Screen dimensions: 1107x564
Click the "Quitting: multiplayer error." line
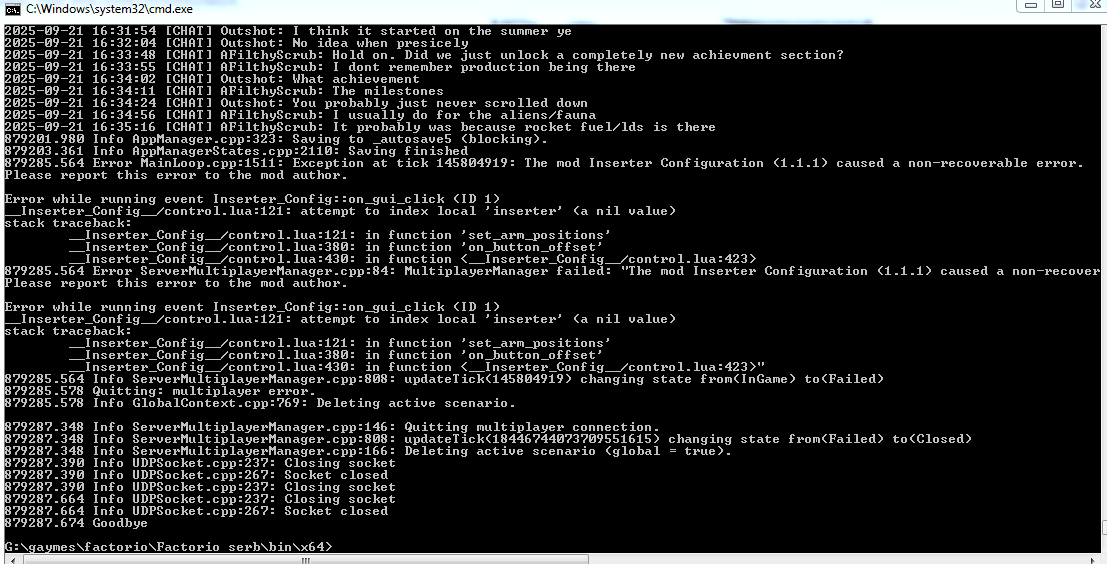click(x=160, y=391)
